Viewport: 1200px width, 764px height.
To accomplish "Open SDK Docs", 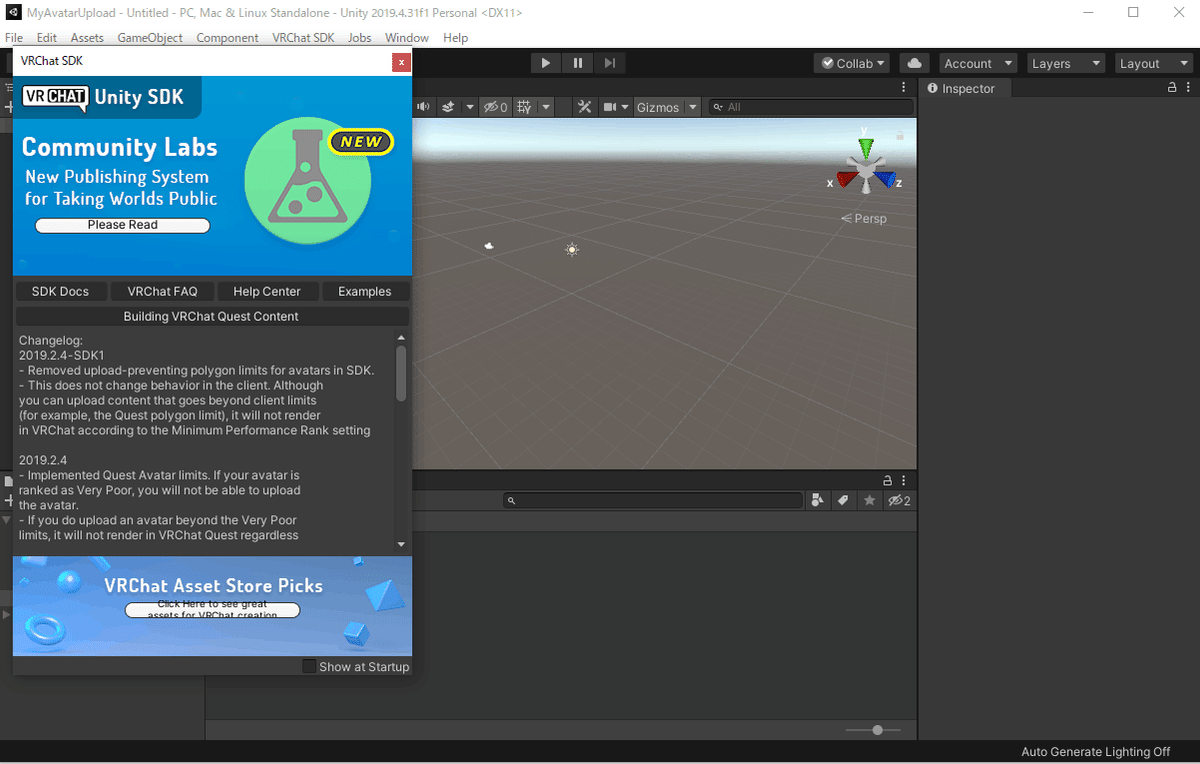I will 60,291.
